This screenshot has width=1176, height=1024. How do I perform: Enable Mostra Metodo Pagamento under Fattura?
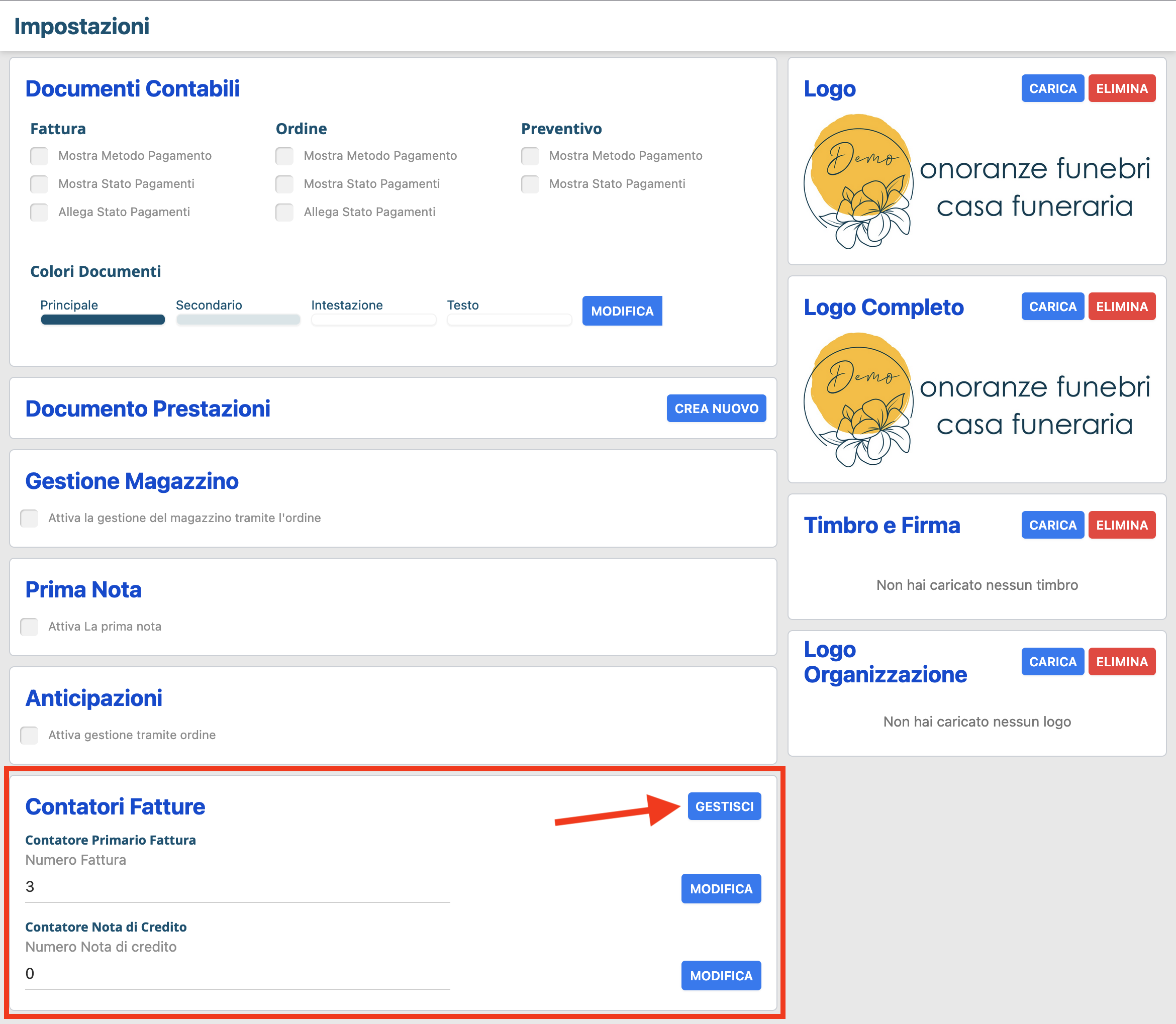tap(39, 156)
